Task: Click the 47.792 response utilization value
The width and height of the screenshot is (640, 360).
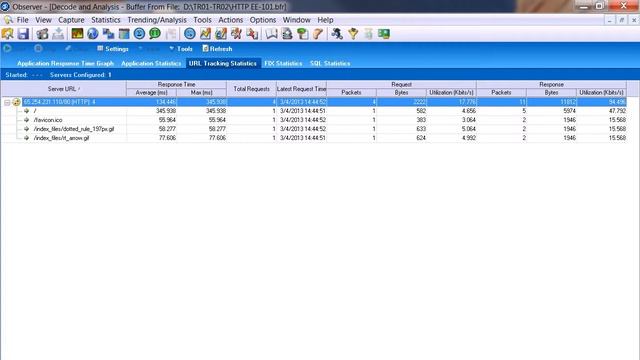Action: pyautogui.click(x=617, y=111)
